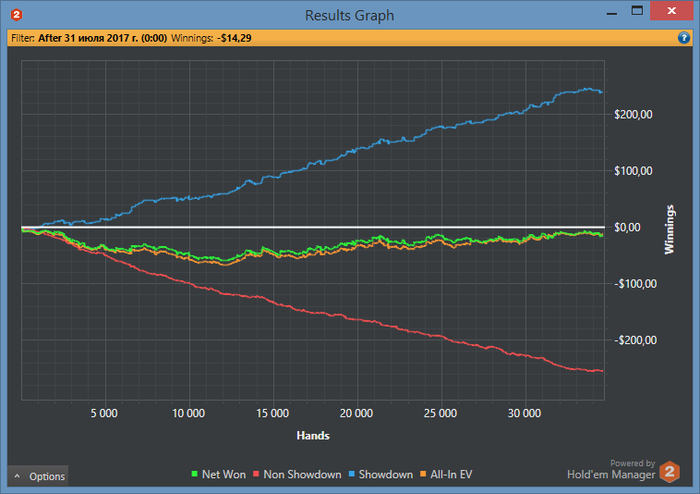Maximize the Results Graph window
The width and height of the screenshot is (700, 494).
pyautogui.click(x=637, y=10)
